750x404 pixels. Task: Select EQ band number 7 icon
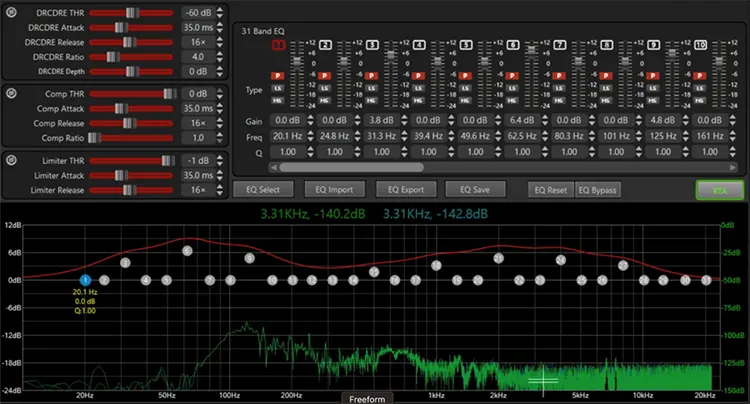[x=560, y=45]
